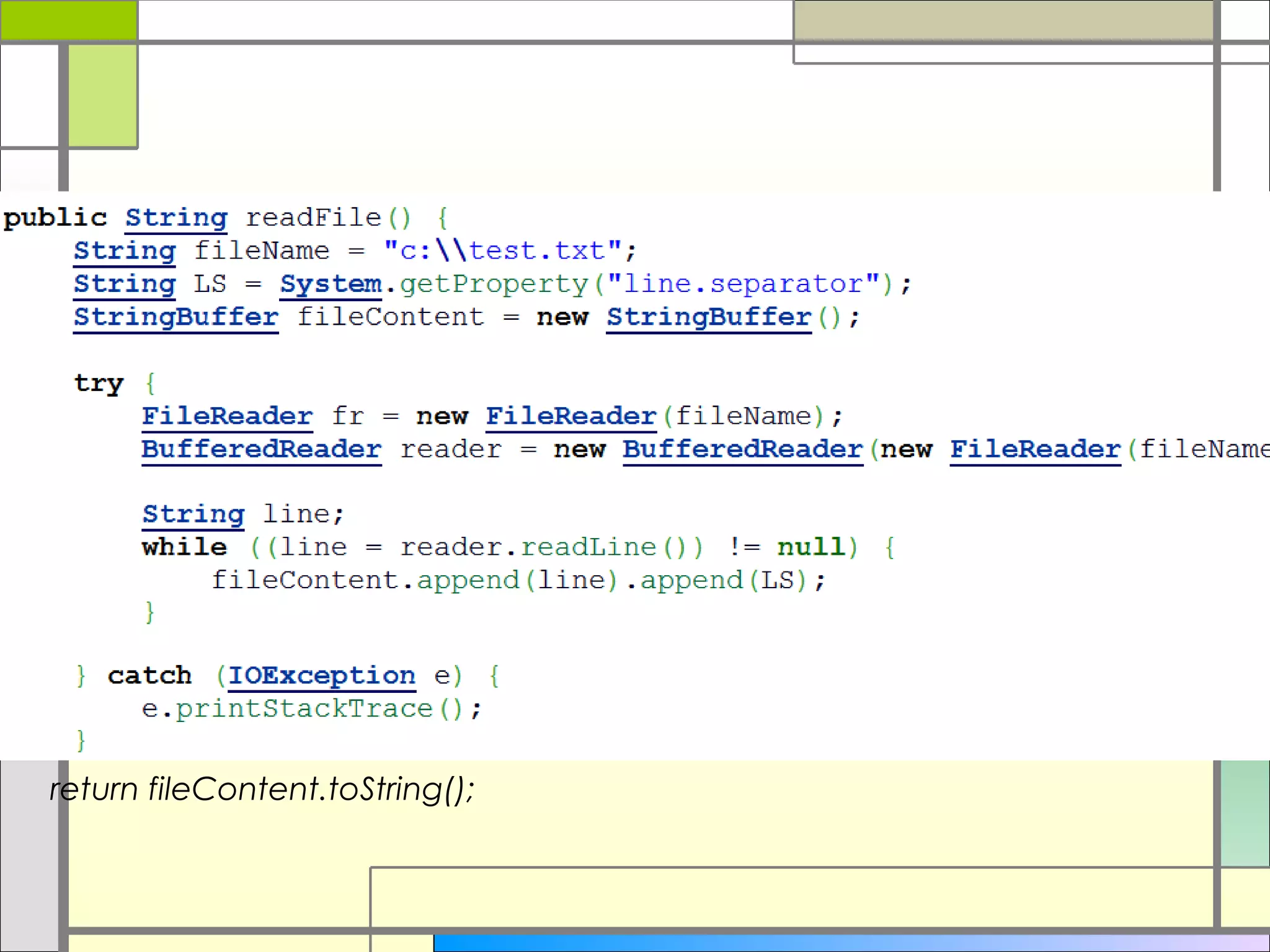
Task: Open BufferedReader link after 'reader = new'
Action: coord(743,449)
